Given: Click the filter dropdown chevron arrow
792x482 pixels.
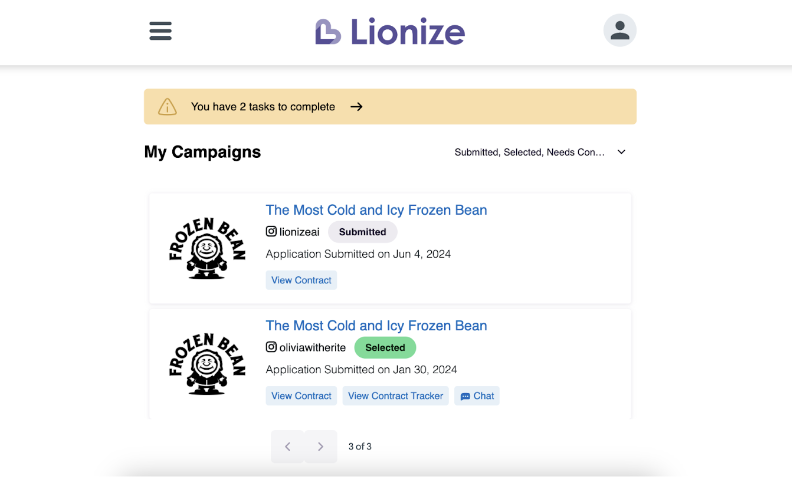Looking at the screenshot, I should [x=621, y=152].
